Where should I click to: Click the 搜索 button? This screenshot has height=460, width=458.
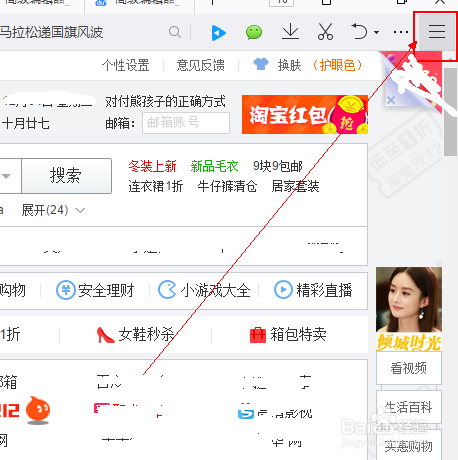66,176
